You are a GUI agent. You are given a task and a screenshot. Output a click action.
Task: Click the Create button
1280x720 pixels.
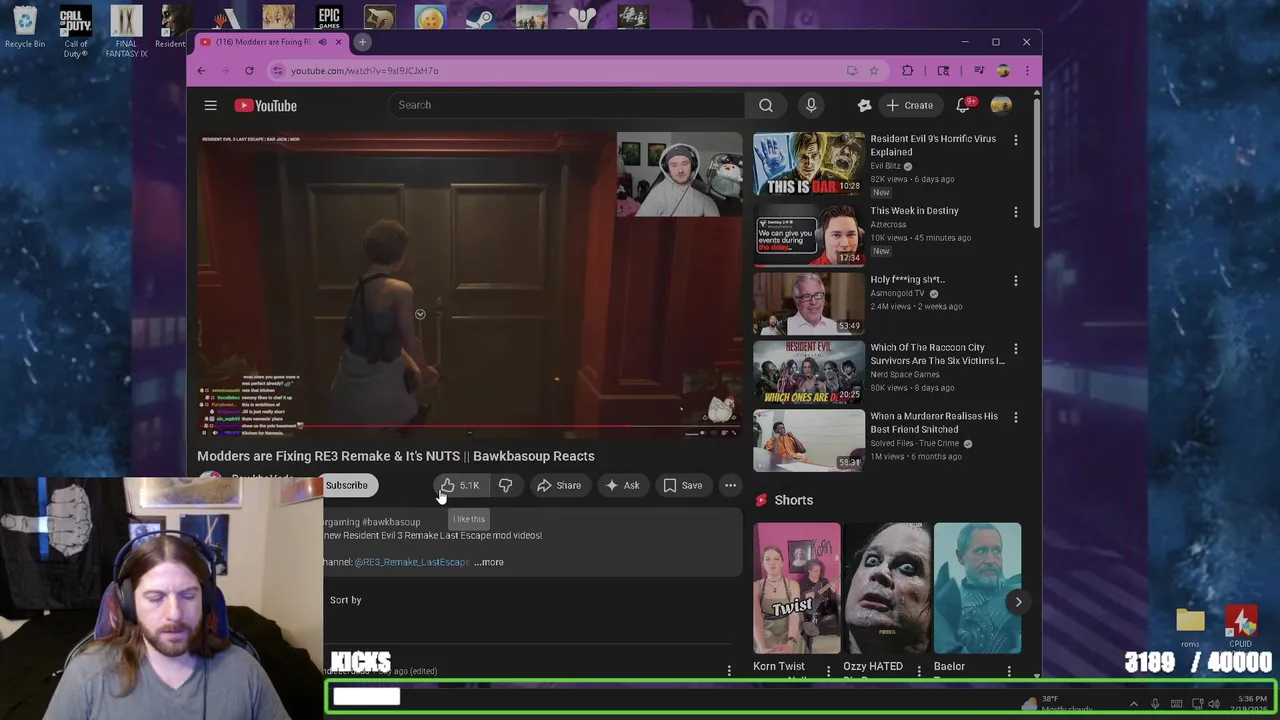point(909,105)
